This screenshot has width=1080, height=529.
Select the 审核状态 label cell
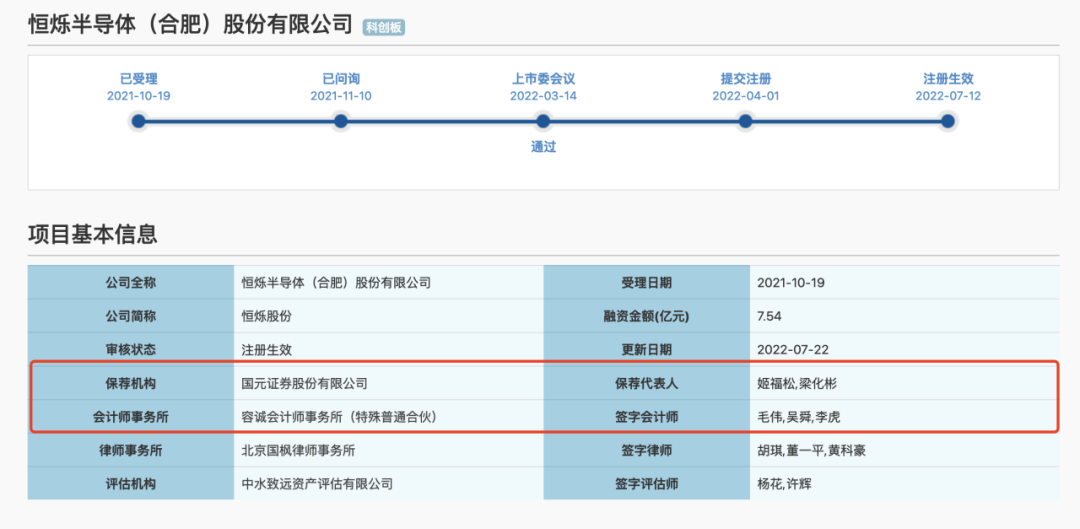tap(131, 350)
